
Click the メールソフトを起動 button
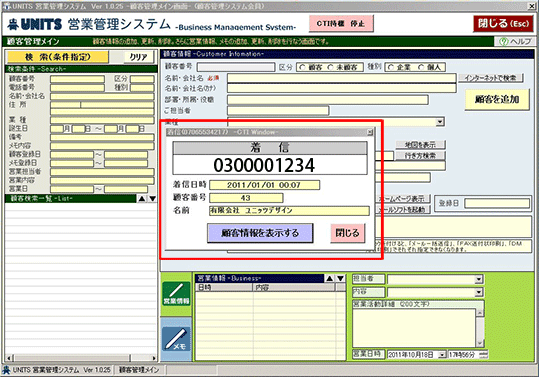pyautogui.click(x=403, y=209)
